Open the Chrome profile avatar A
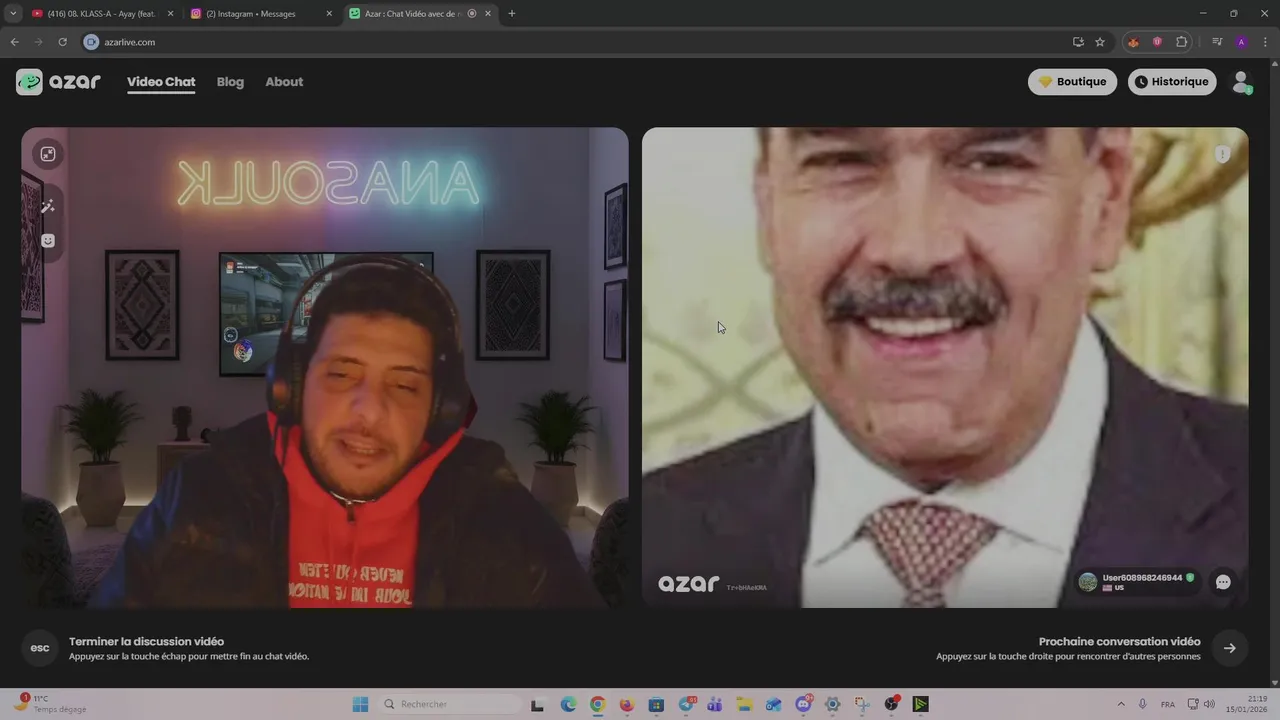 click(x=1241, y=42)
